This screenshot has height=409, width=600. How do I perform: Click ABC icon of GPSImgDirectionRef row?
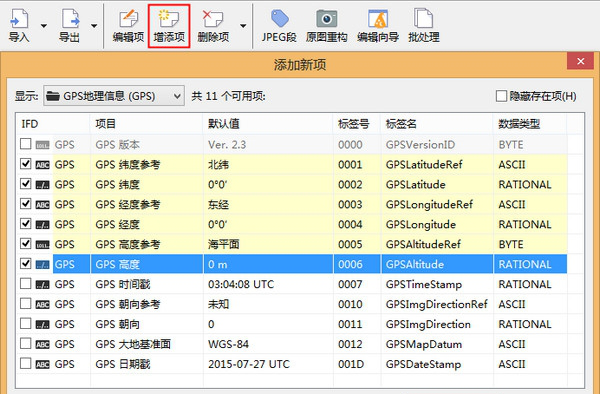click(x=42, y=305)
